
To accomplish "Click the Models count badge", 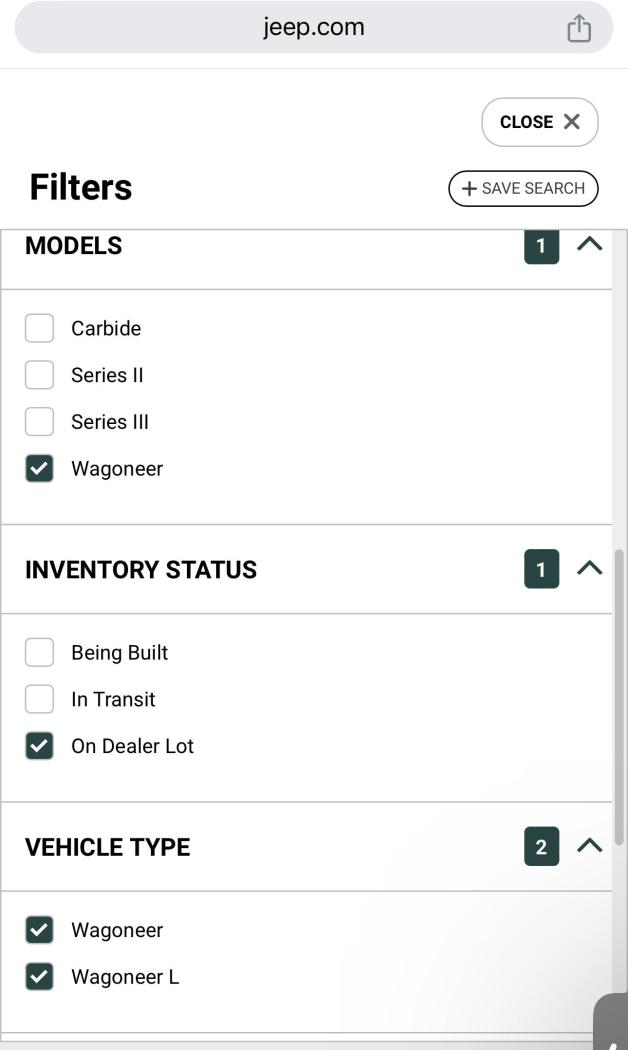I will (541, 246).
